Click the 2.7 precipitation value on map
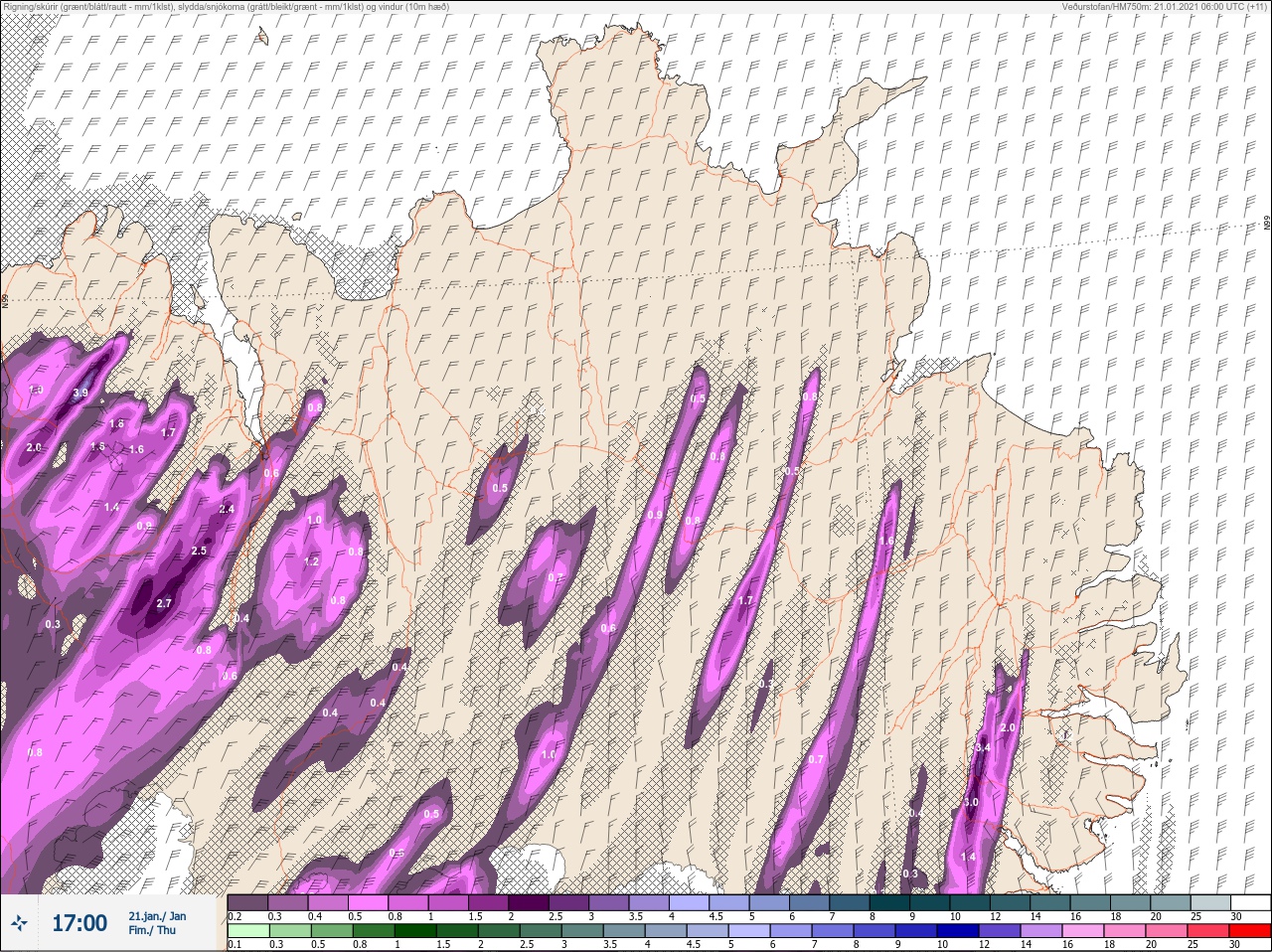Screen dimensions: 1272x952 [165, 603]
